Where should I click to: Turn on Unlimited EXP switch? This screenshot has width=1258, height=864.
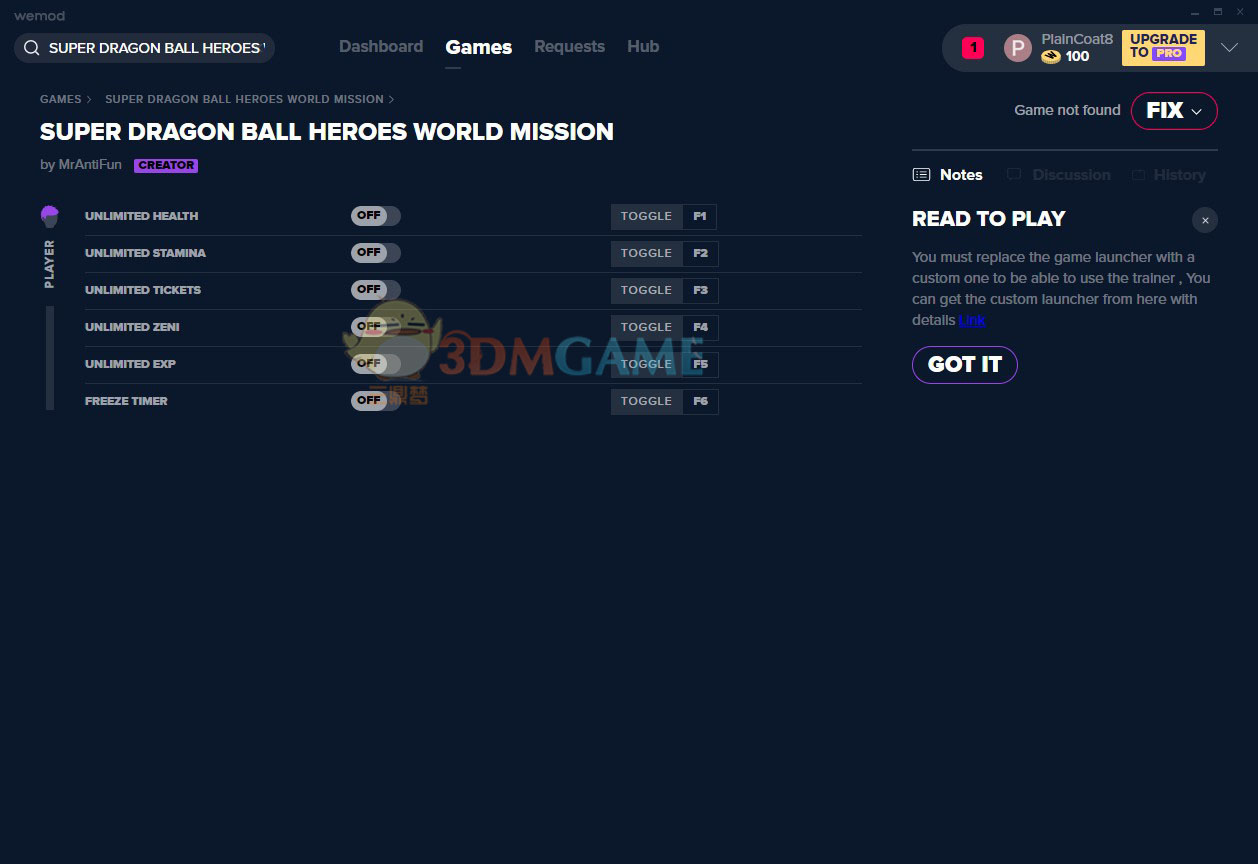(375, 364)
